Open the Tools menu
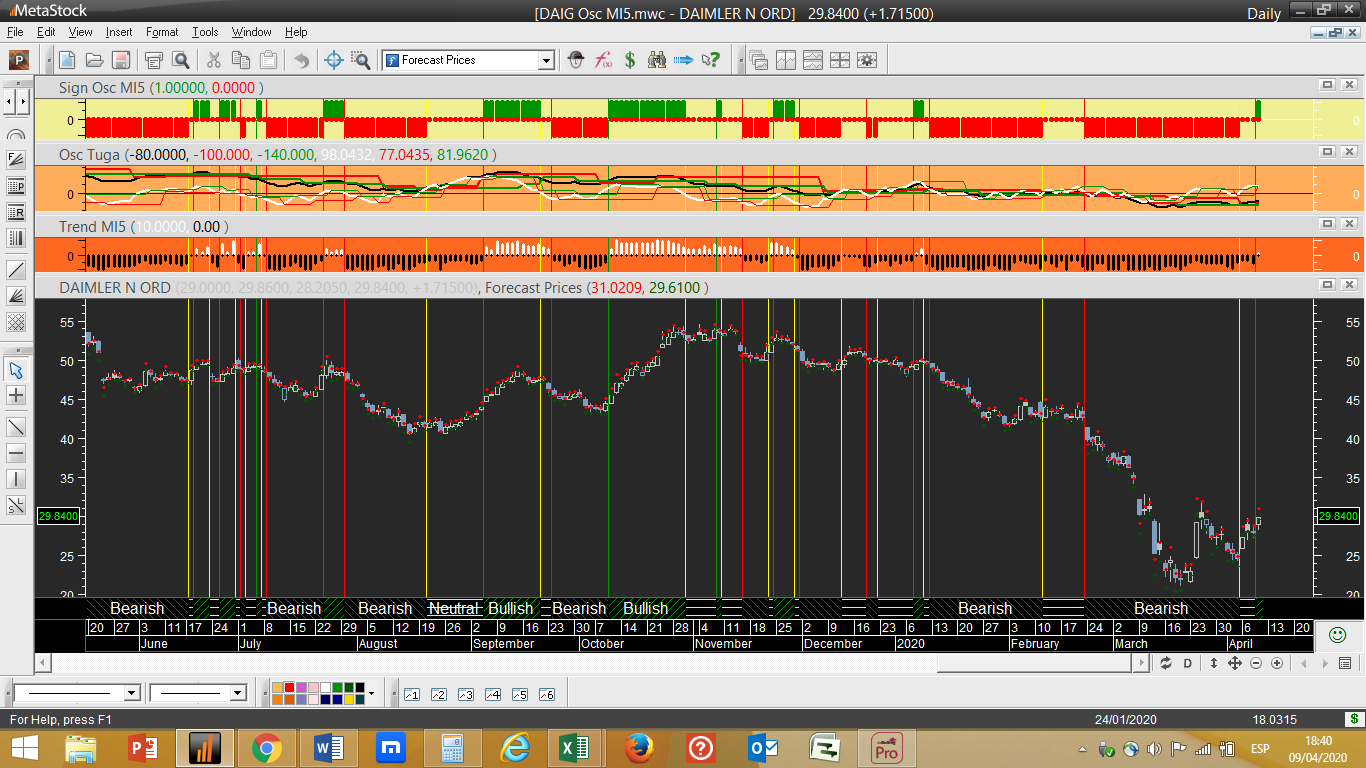 pyautogui.click(x=205, y=32)
